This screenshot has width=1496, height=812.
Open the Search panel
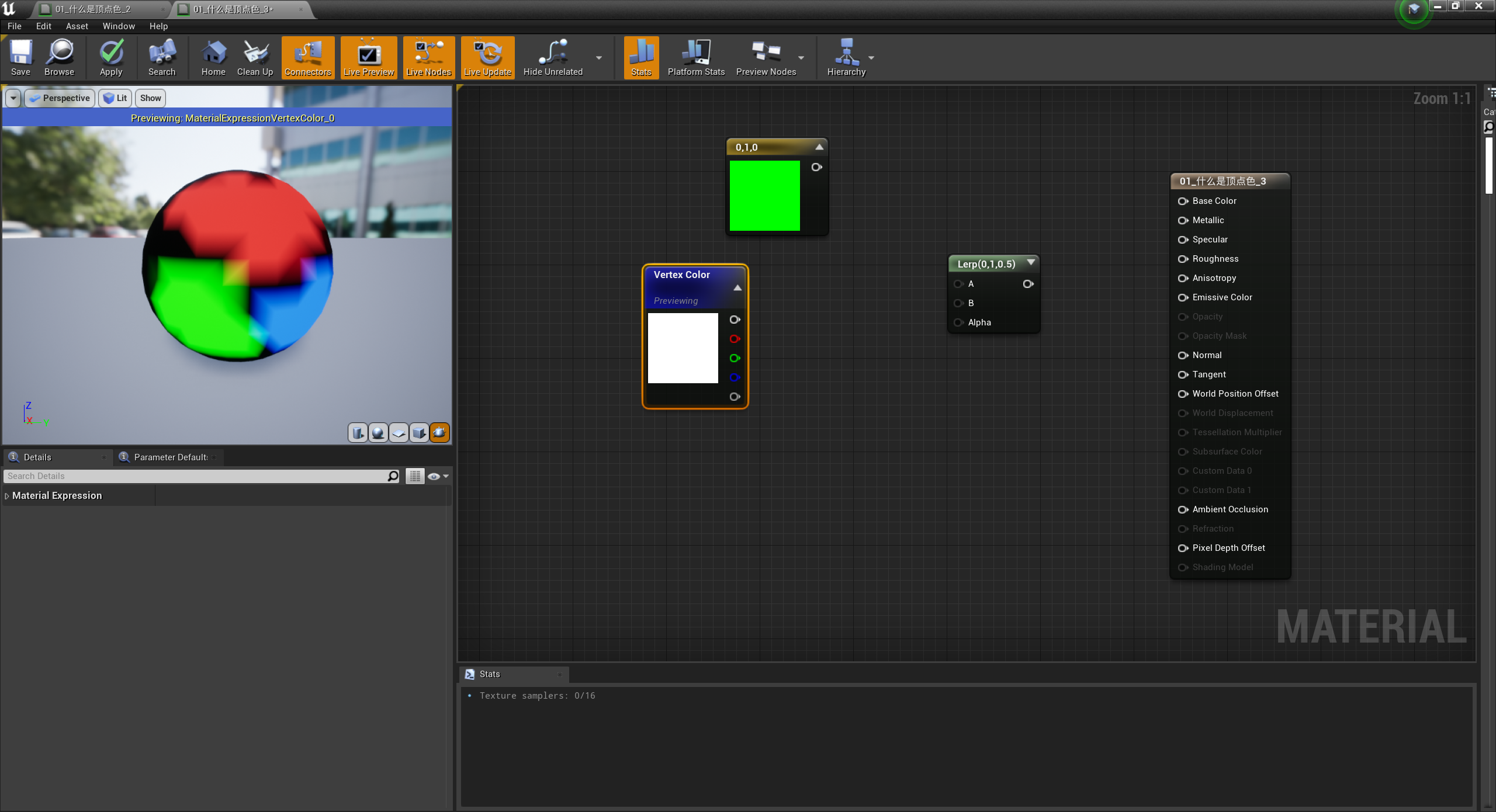(161, 57)
